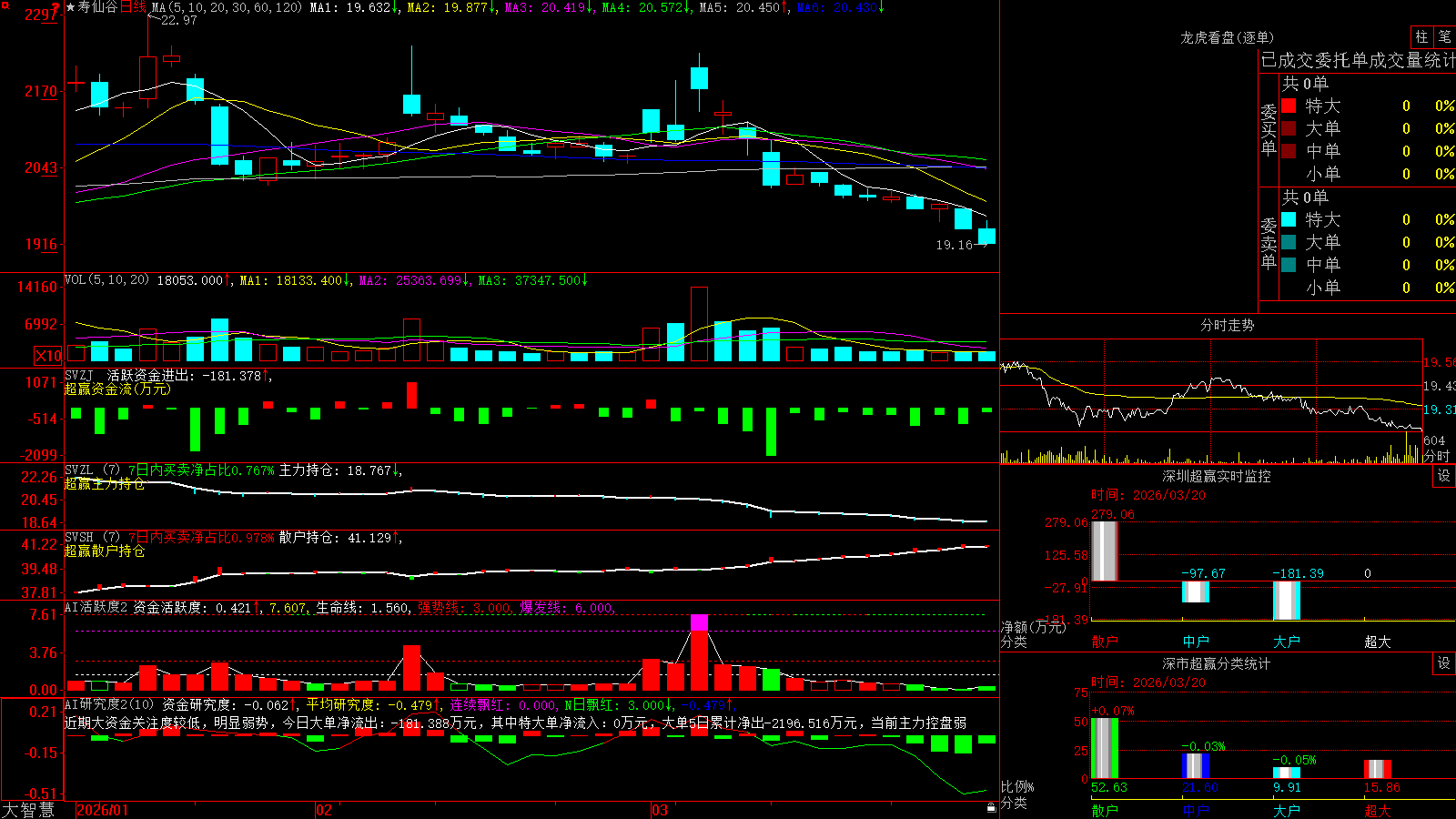Click the bright red 特大 buy-order swatch

pyautogui.click(x=1289, y=106)
